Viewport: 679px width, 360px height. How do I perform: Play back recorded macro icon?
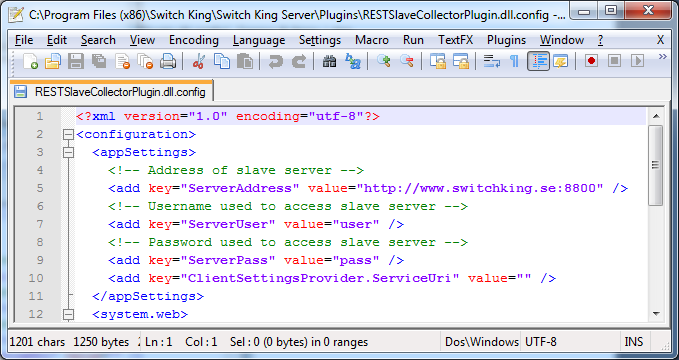(637, 61)
